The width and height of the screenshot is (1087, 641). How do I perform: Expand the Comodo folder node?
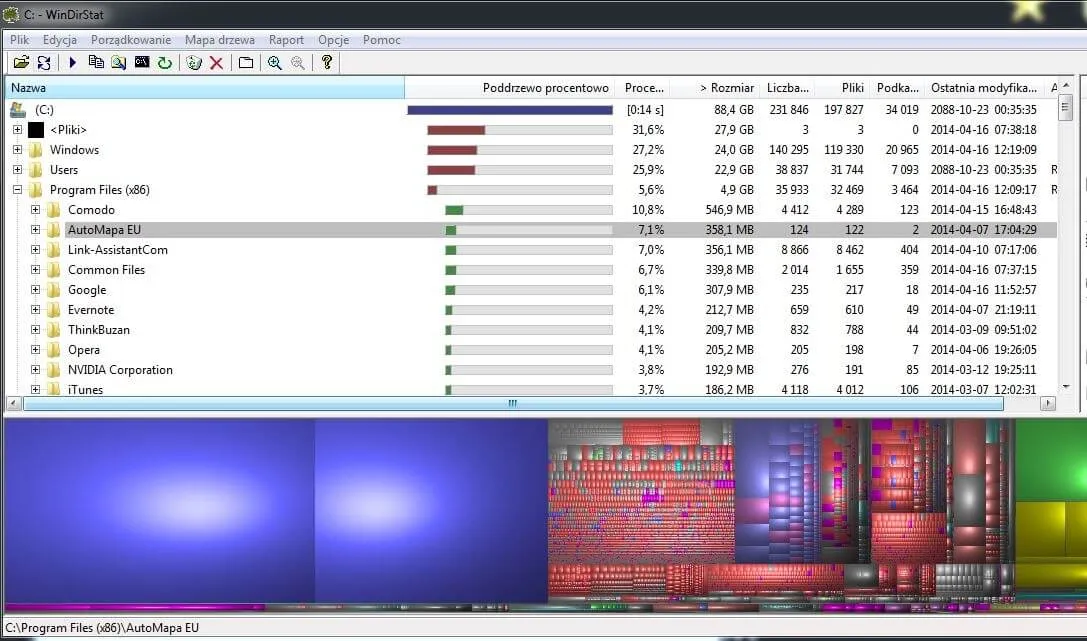click(36, 210)
